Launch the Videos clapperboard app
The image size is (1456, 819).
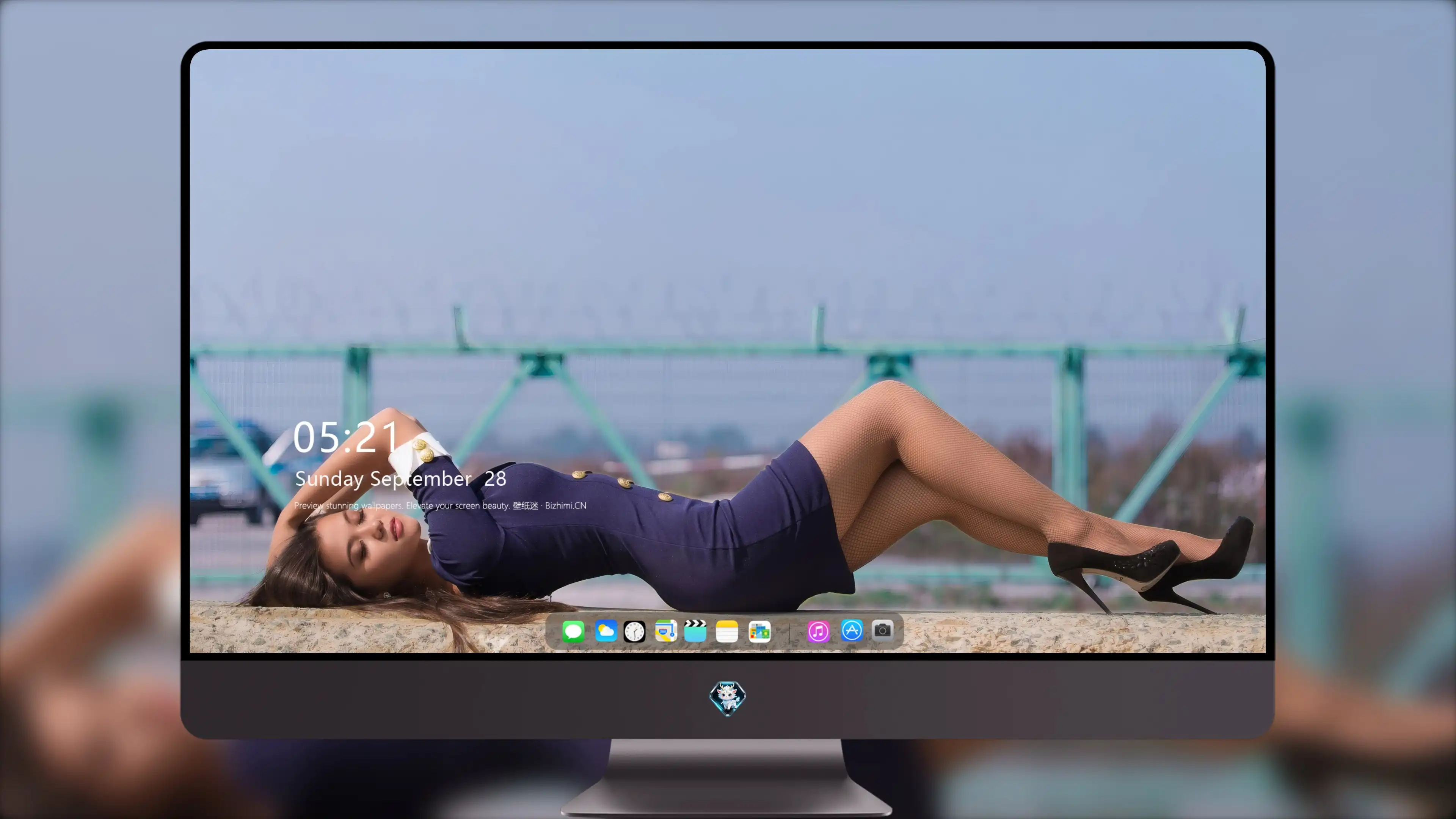click(x=695, y=631)
